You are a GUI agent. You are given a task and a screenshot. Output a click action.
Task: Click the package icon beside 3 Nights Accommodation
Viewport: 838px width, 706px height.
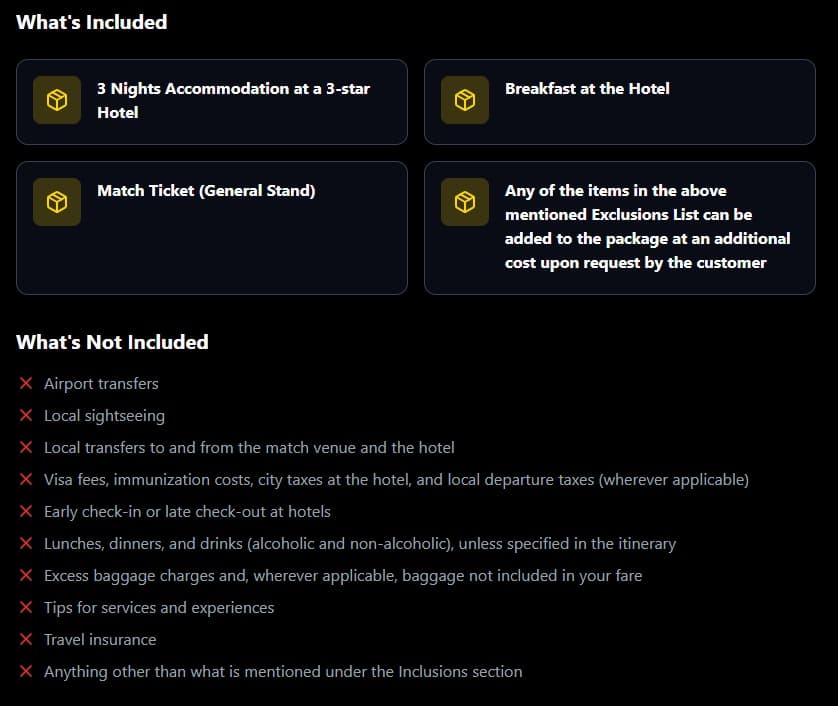[57, 100]
